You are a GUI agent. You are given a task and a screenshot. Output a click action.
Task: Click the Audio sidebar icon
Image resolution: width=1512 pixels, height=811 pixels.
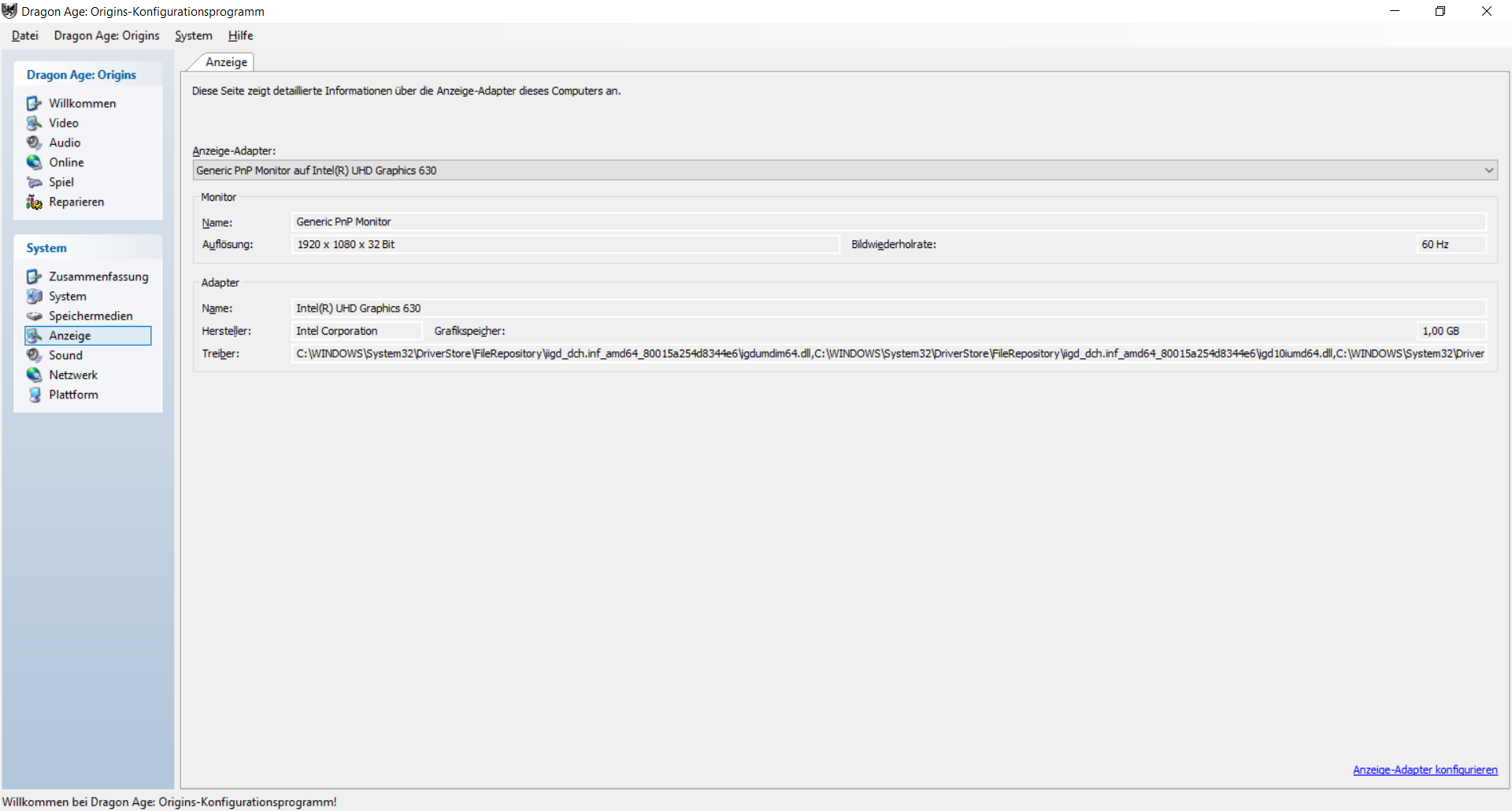34,143
